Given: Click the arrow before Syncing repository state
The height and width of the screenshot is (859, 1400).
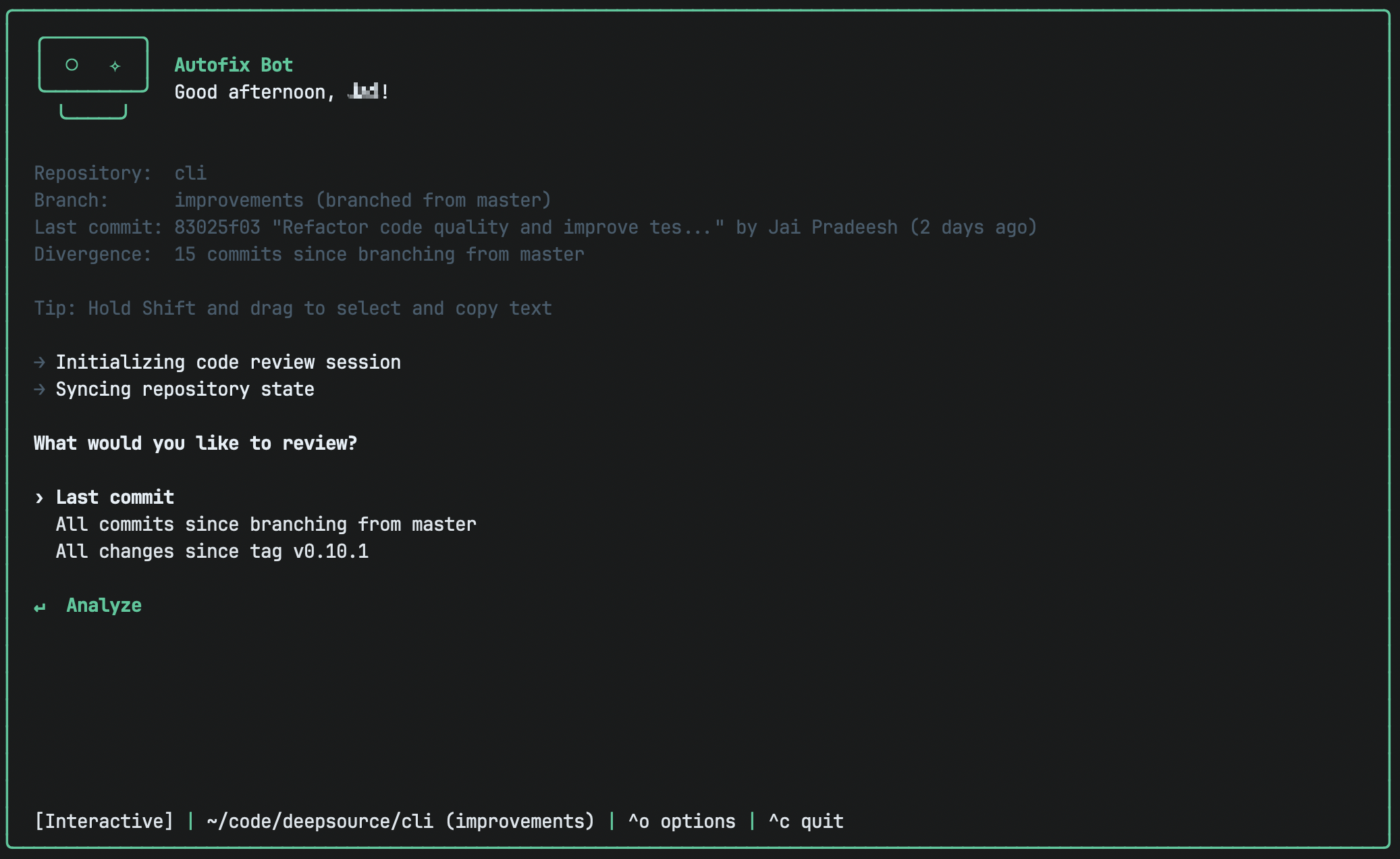Looking at the screenshot, I should click(x=40, y=390).
